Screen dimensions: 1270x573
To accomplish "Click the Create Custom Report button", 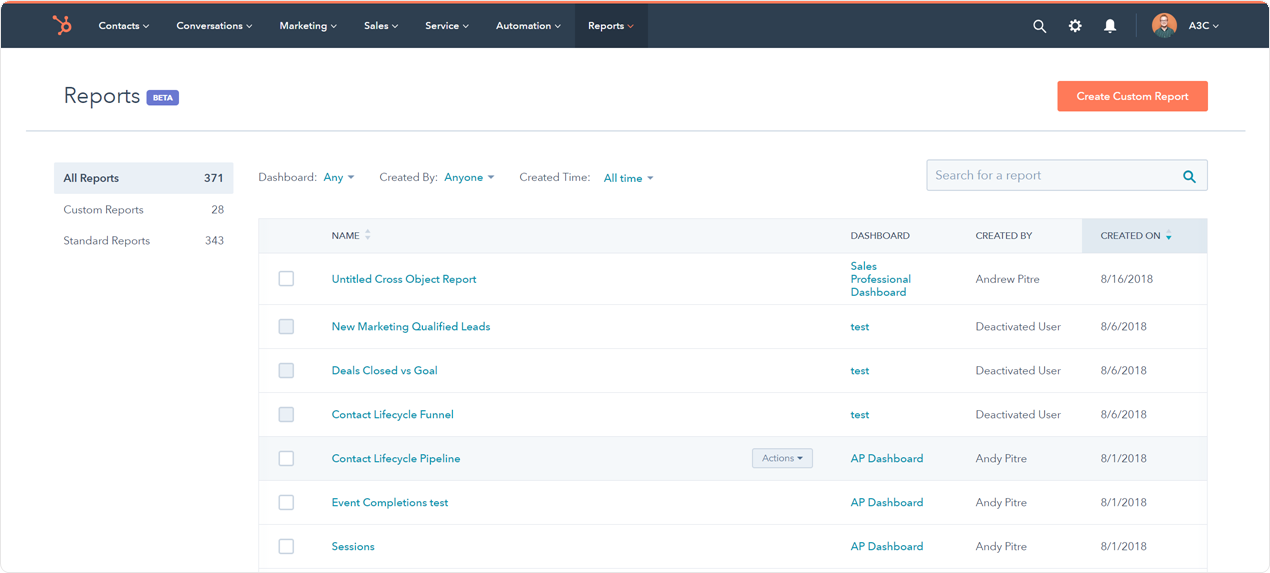I will pos(1132,96).
